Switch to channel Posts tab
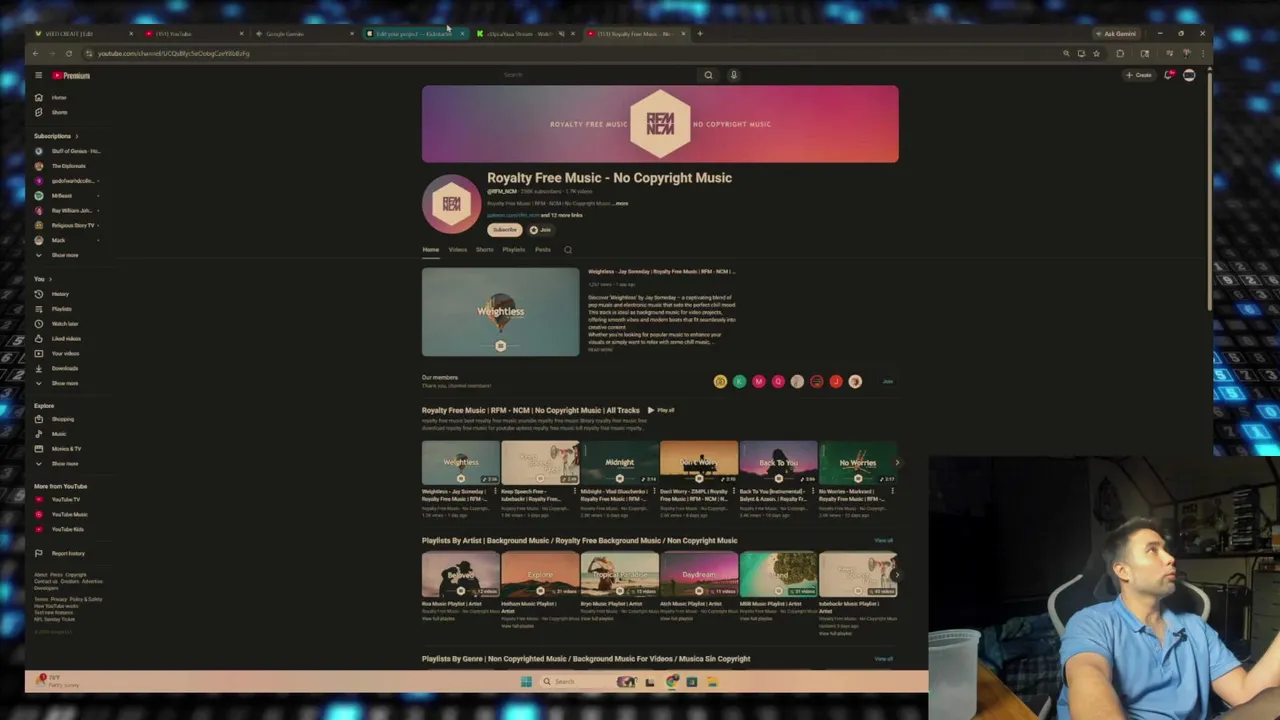The width and height of the screenshot is (1280, 720). coord(542,250)
